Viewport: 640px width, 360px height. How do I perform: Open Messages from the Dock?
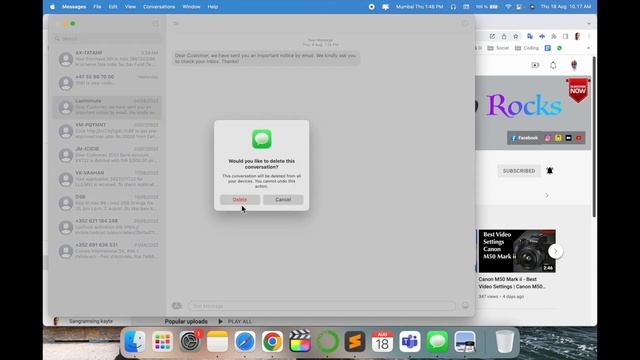438,341
